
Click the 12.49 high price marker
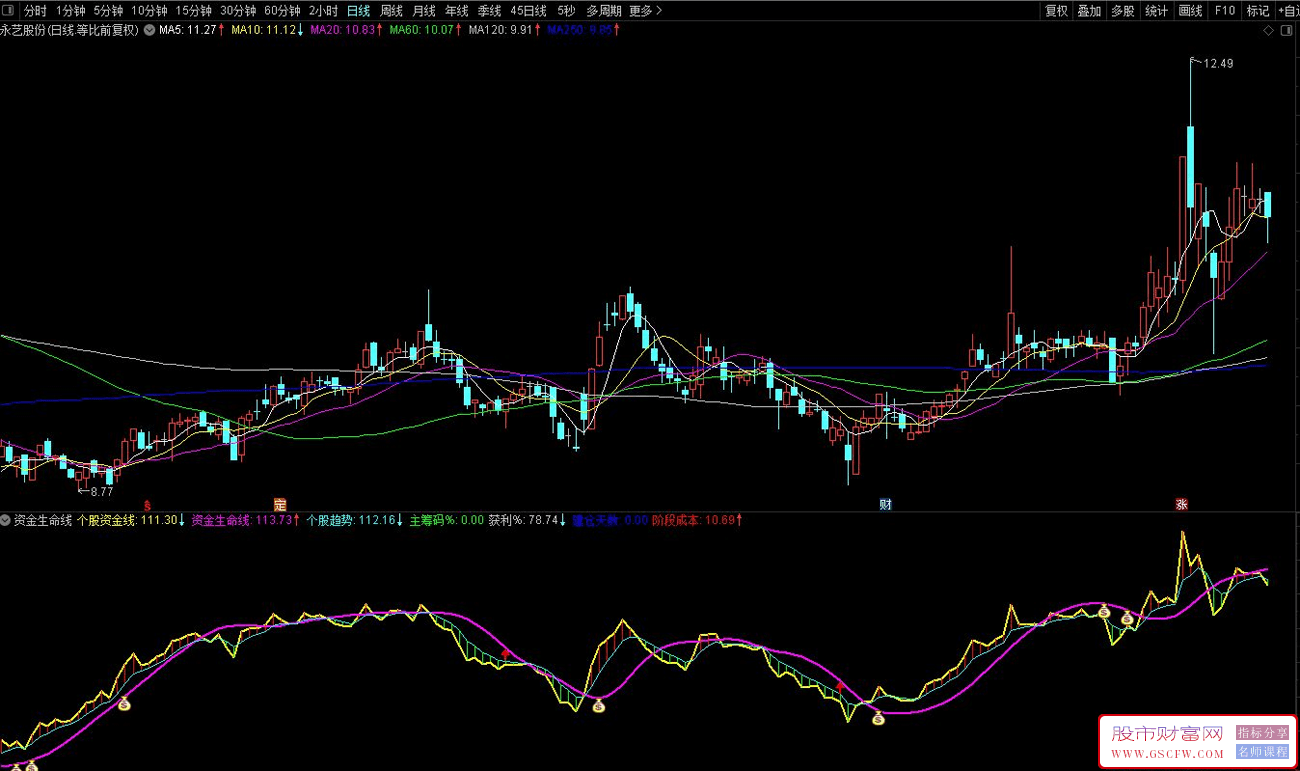click(x=1218, y=63)
